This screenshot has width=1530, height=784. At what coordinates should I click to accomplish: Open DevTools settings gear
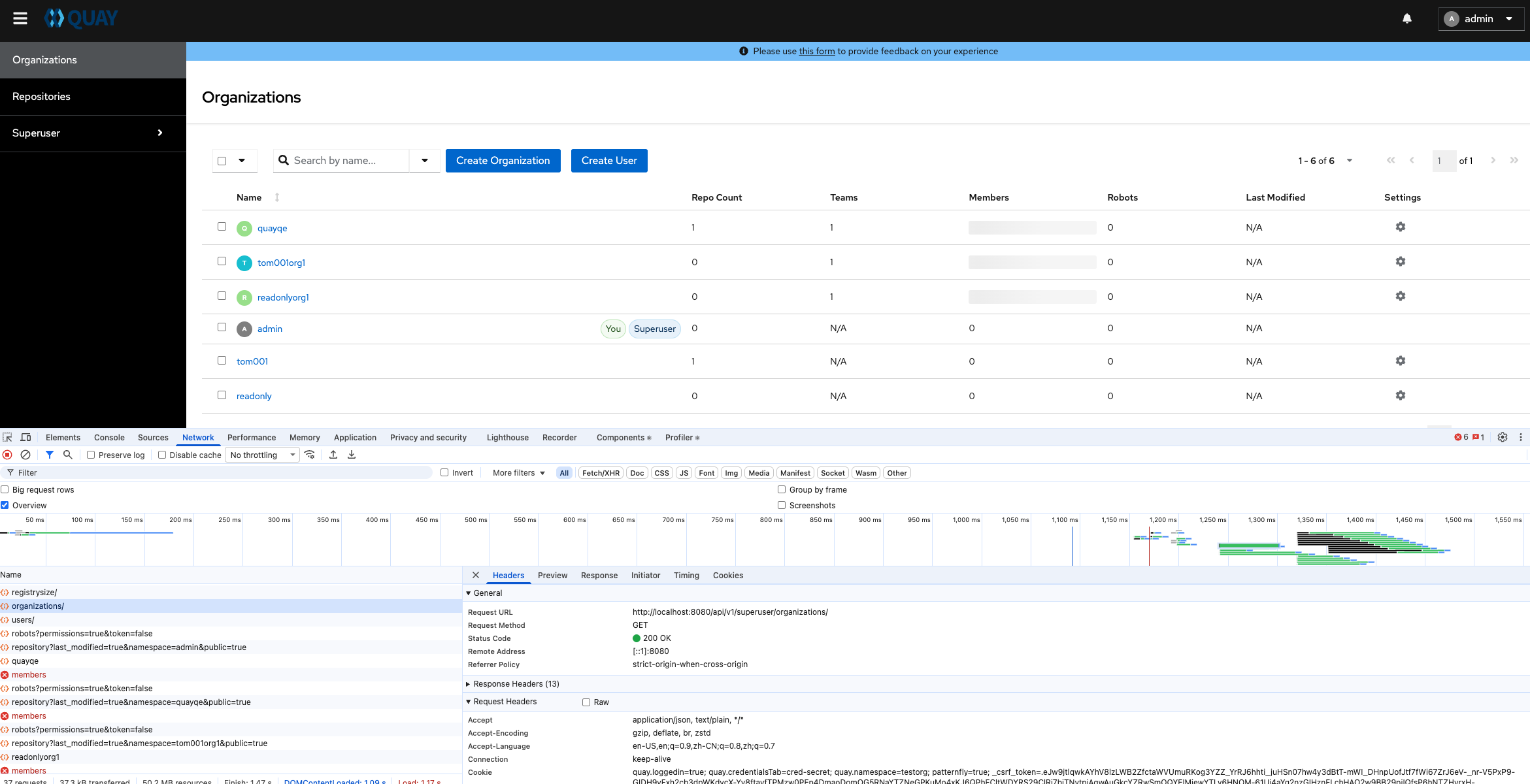point(1503,437)
